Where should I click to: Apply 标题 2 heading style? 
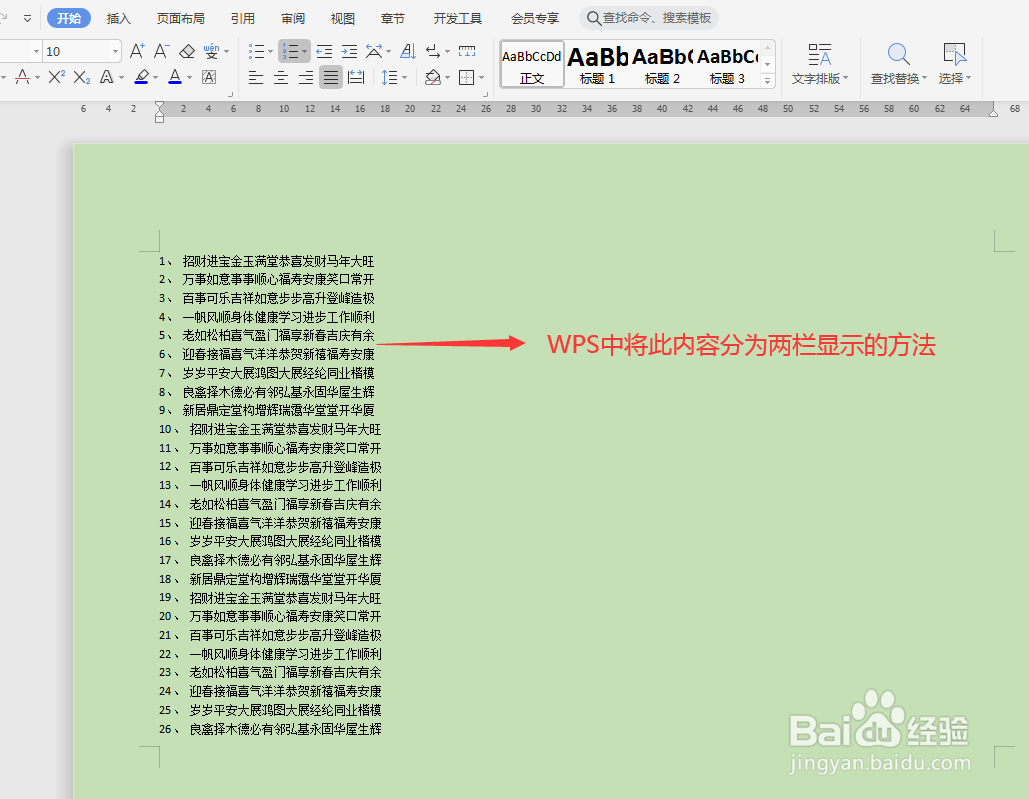click(662, 64)
